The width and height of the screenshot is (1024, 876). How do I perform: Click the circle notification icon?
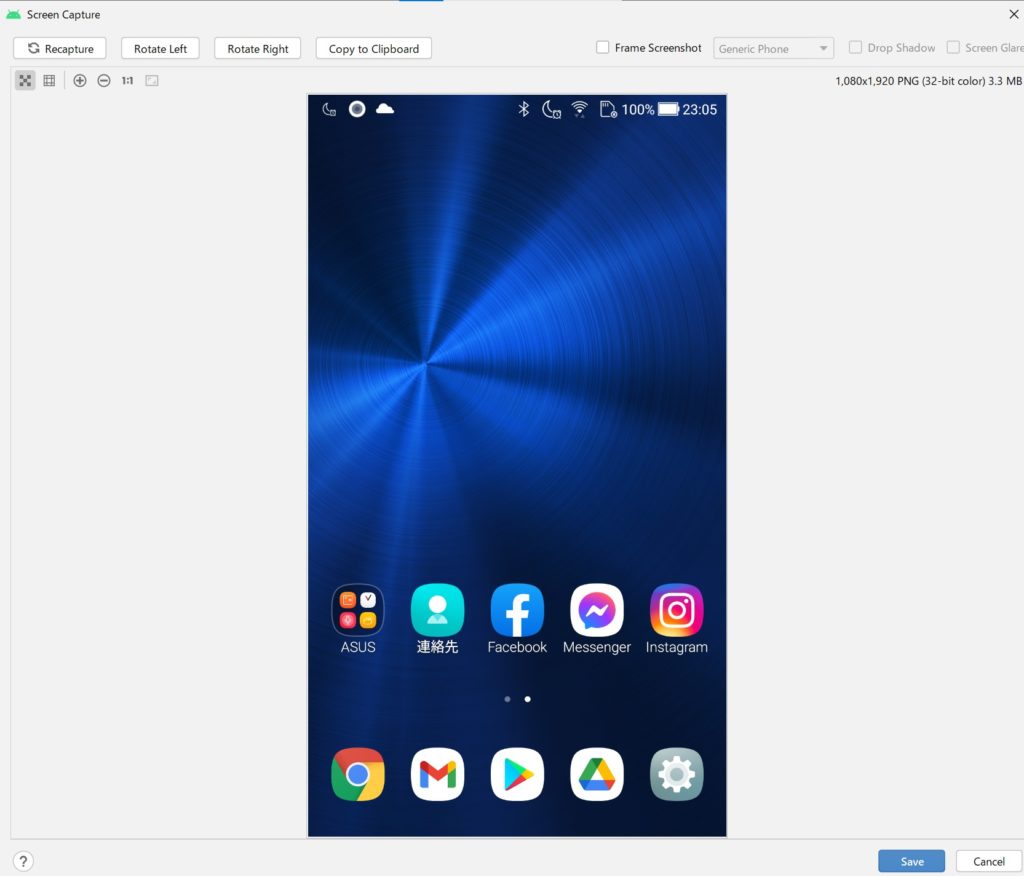tap(357, 108)
